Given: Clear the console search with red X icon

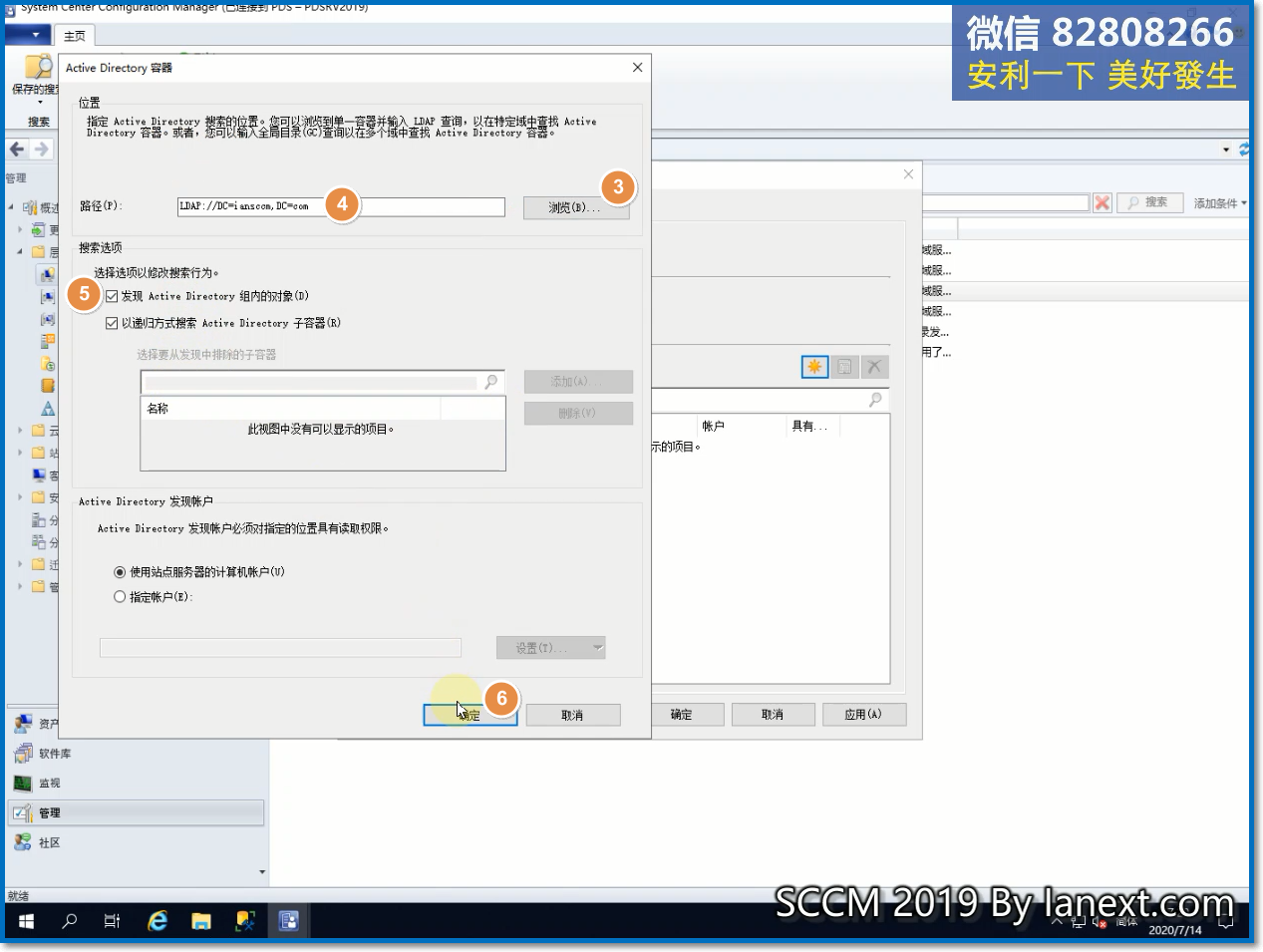Looking at the screenshot, I should tap(1102, 202).
